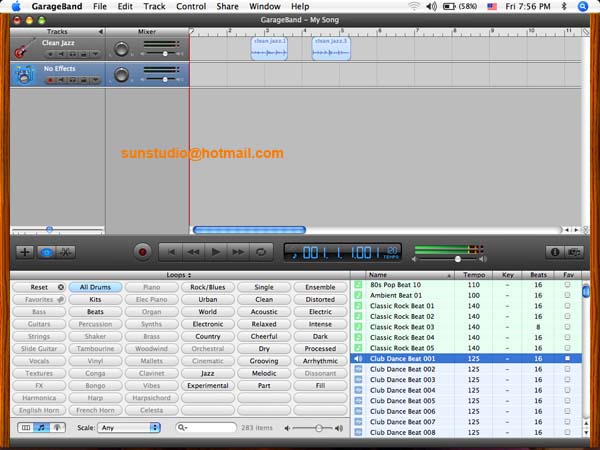Fast forward the playhead
This screenshot has width=600, height=450.
click(x=238, y=252)
